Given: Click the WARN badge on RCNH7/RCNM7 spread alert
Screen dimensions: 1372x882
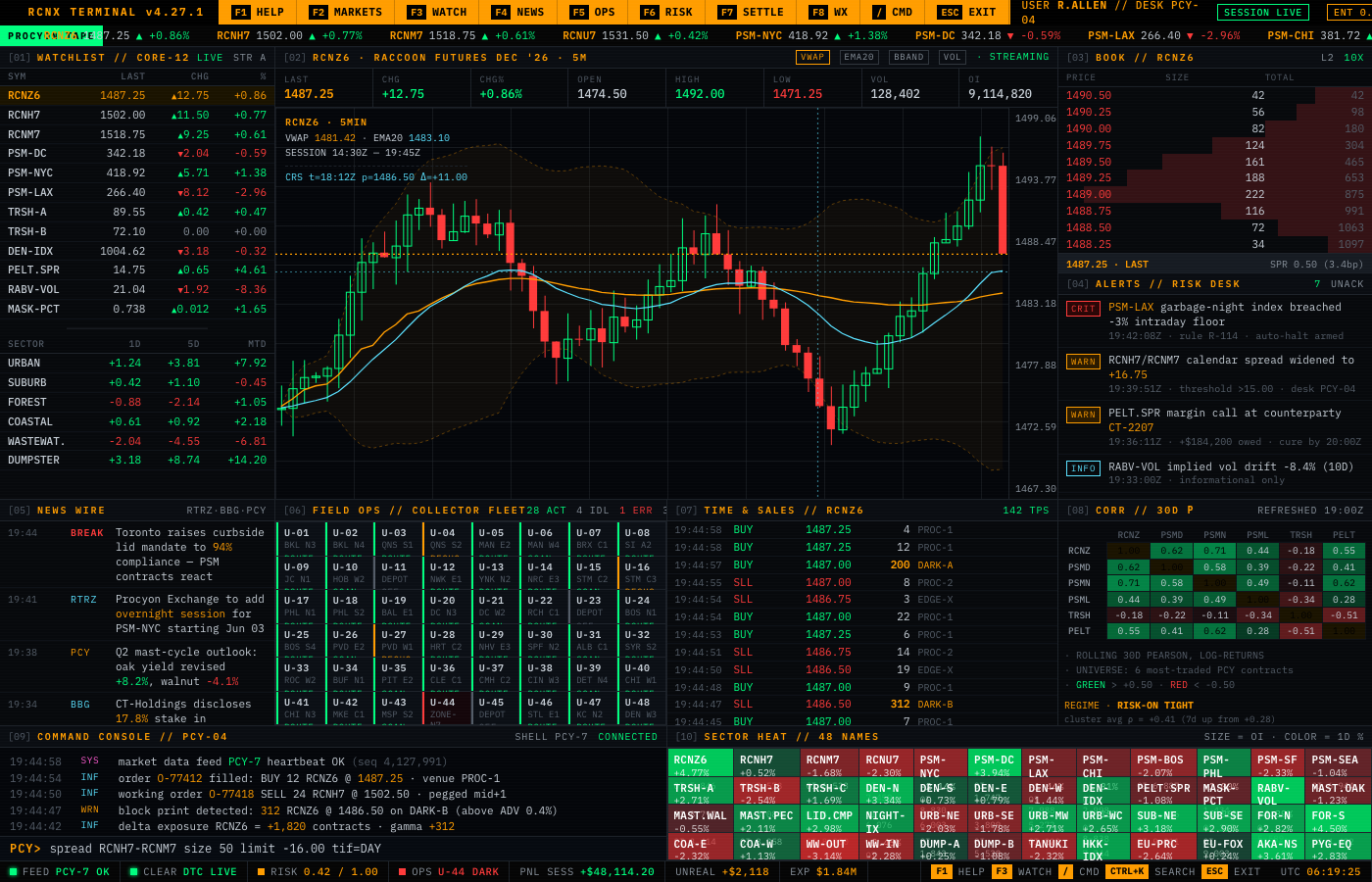Looking at the screenshot, I should point(1083,362).
